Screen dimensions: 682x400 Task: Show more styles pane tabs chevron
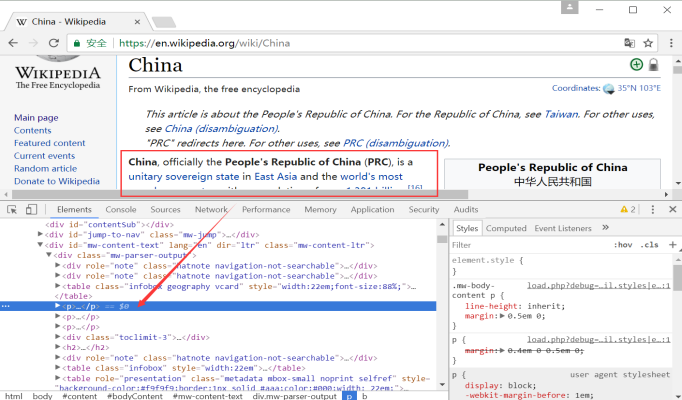click(x=605, y=228)
